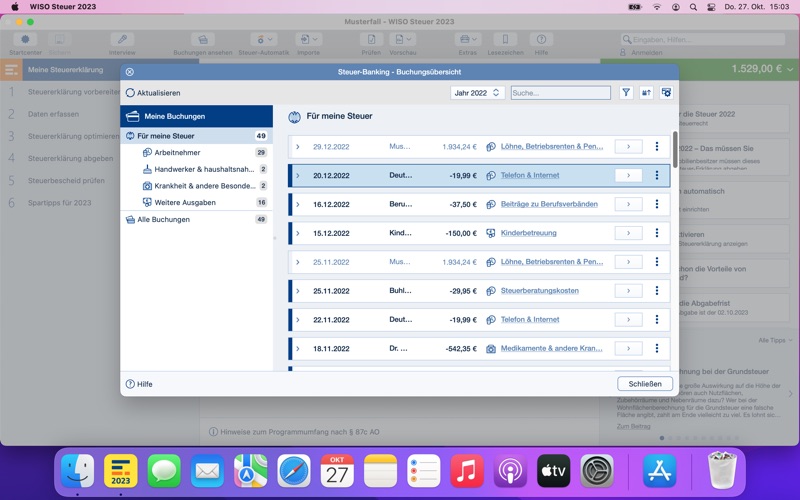Click the camera icon beside Medikamente entry
800x500 pixels.
pyautogui.click(x=490, y=349)
